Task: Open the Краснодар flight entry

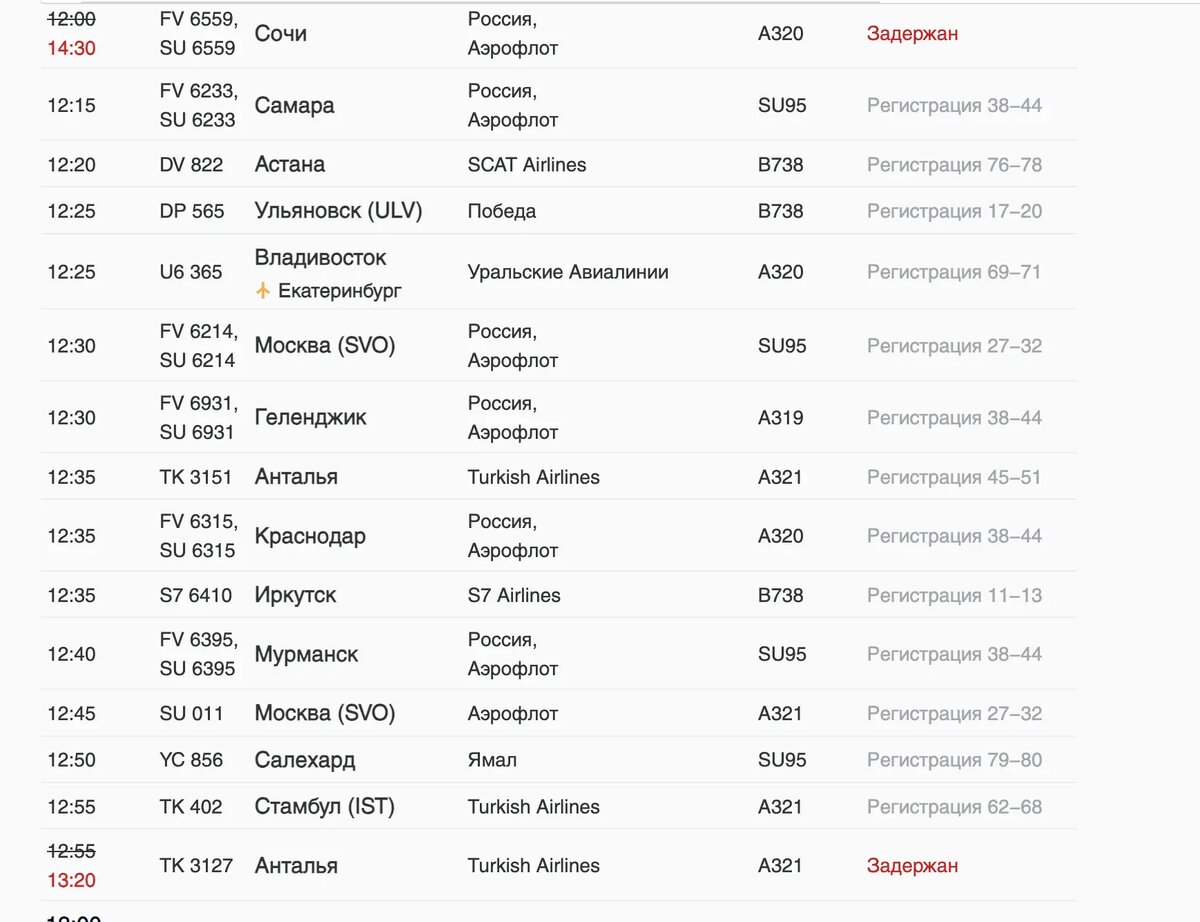Action: 559,536
